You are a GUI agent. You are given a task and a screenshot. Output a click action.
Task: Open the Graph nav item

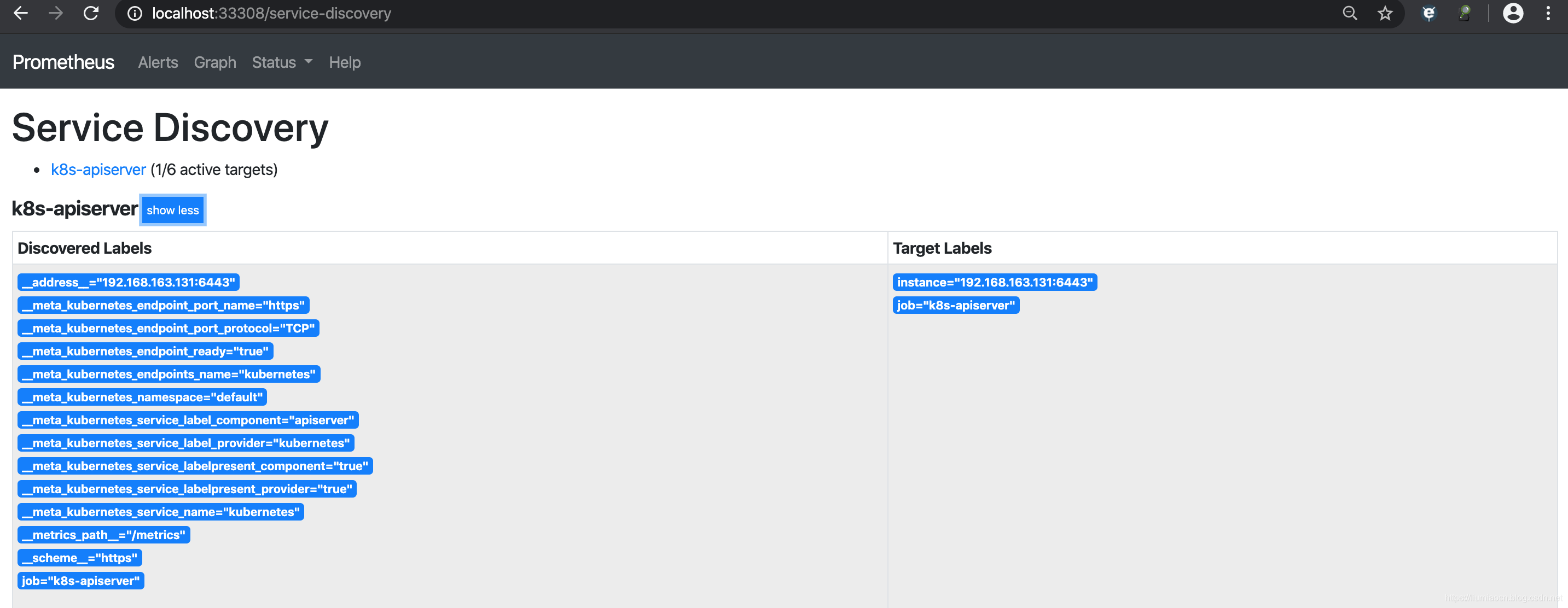[x=215, y=62]
